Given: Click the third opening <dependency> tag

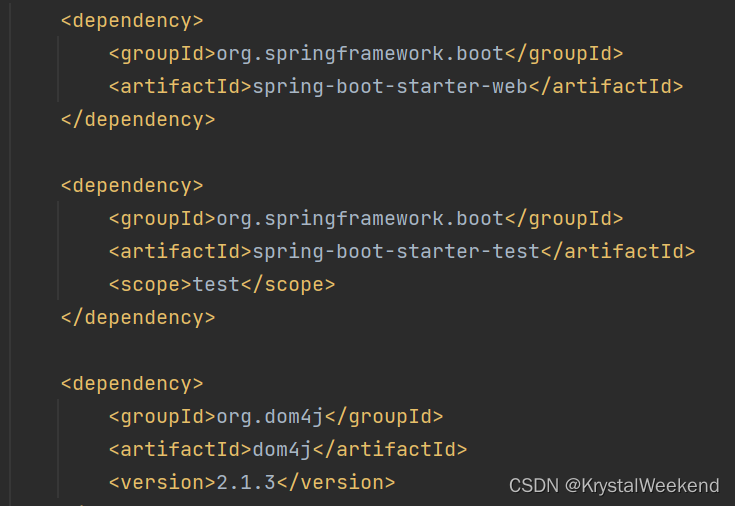Looking at the screenshot, I should point(132,384).
